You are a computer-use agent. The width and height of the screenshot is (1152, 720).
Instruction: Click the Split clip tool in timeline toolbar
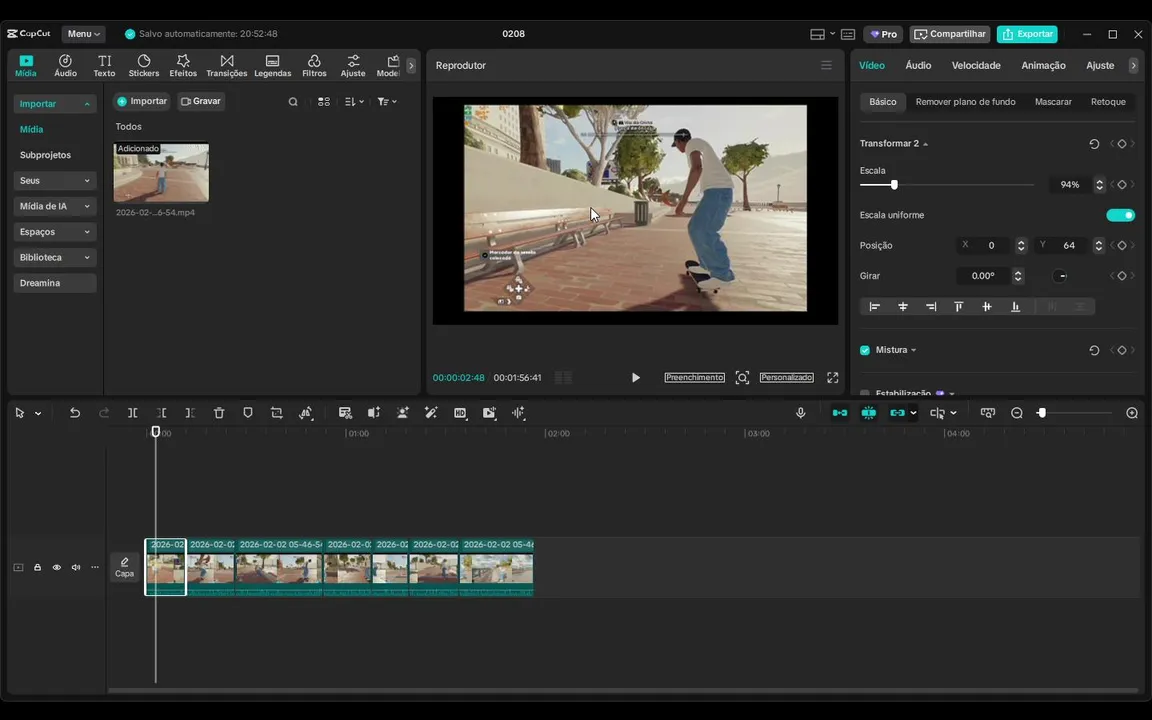pyautogui.click(x=132, y=413)
